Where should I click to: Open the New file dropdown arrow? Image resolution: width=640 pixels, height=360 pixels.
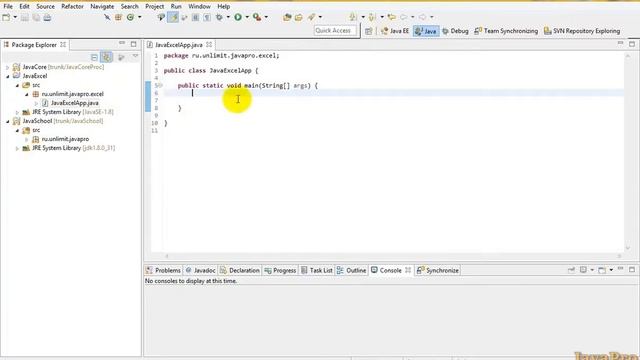point(15,18)
